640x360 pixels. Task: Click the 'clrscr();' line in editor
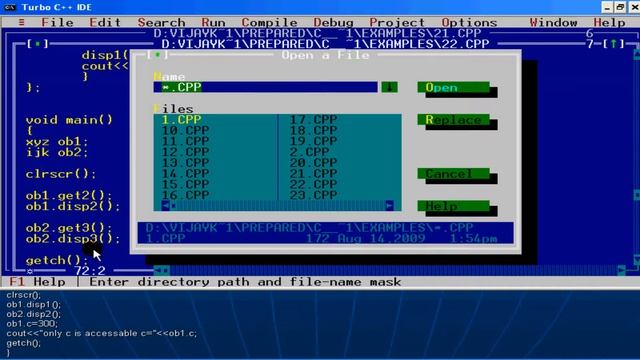(x=61, y=174)
